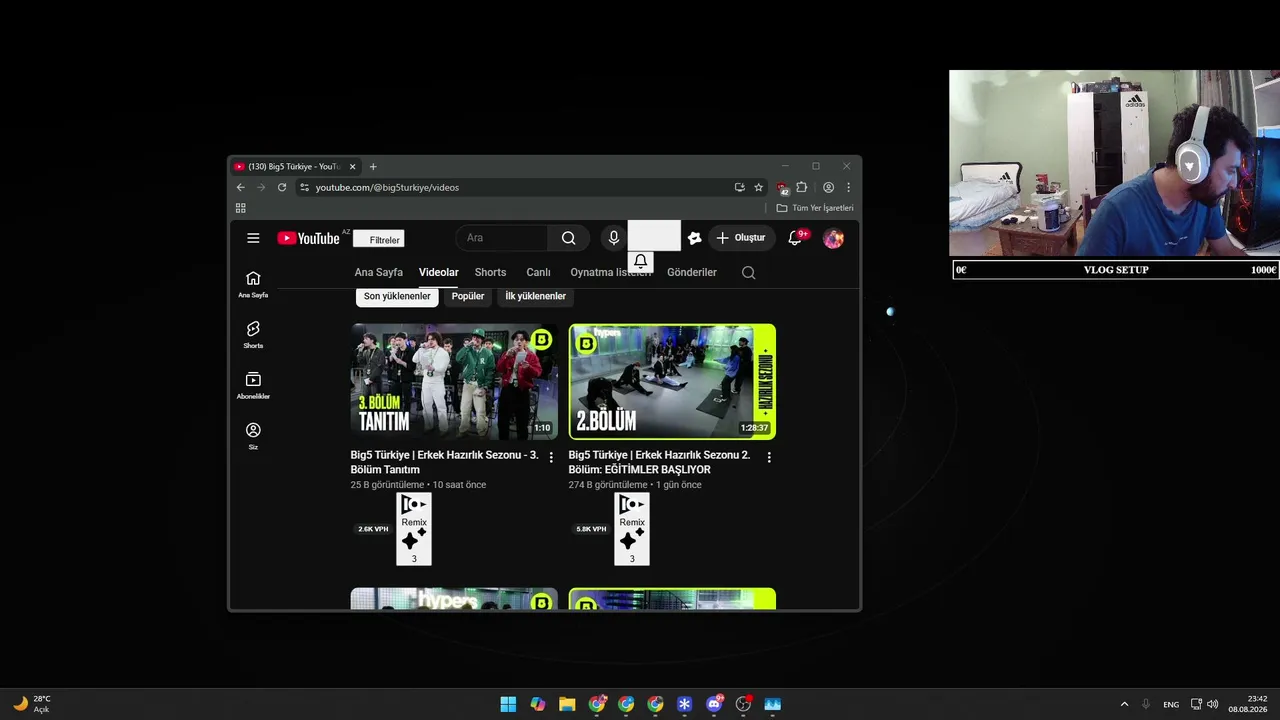The width and height of the screenshot is (1280, 720).
Task: Click the sparkle icon beside Oluştur
Action: [694, 238]
